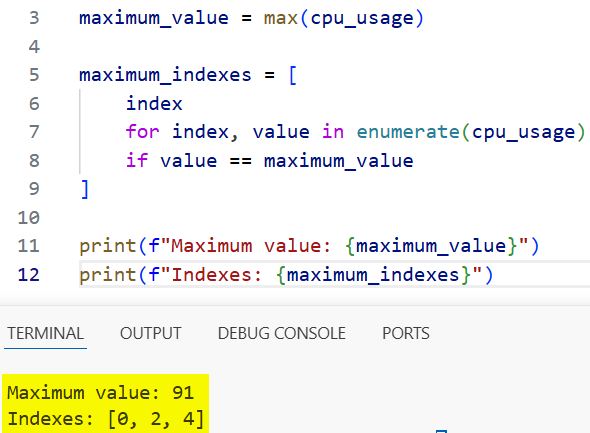
Task: Click the opening bracket on line 5
Action: click(293, 75)
